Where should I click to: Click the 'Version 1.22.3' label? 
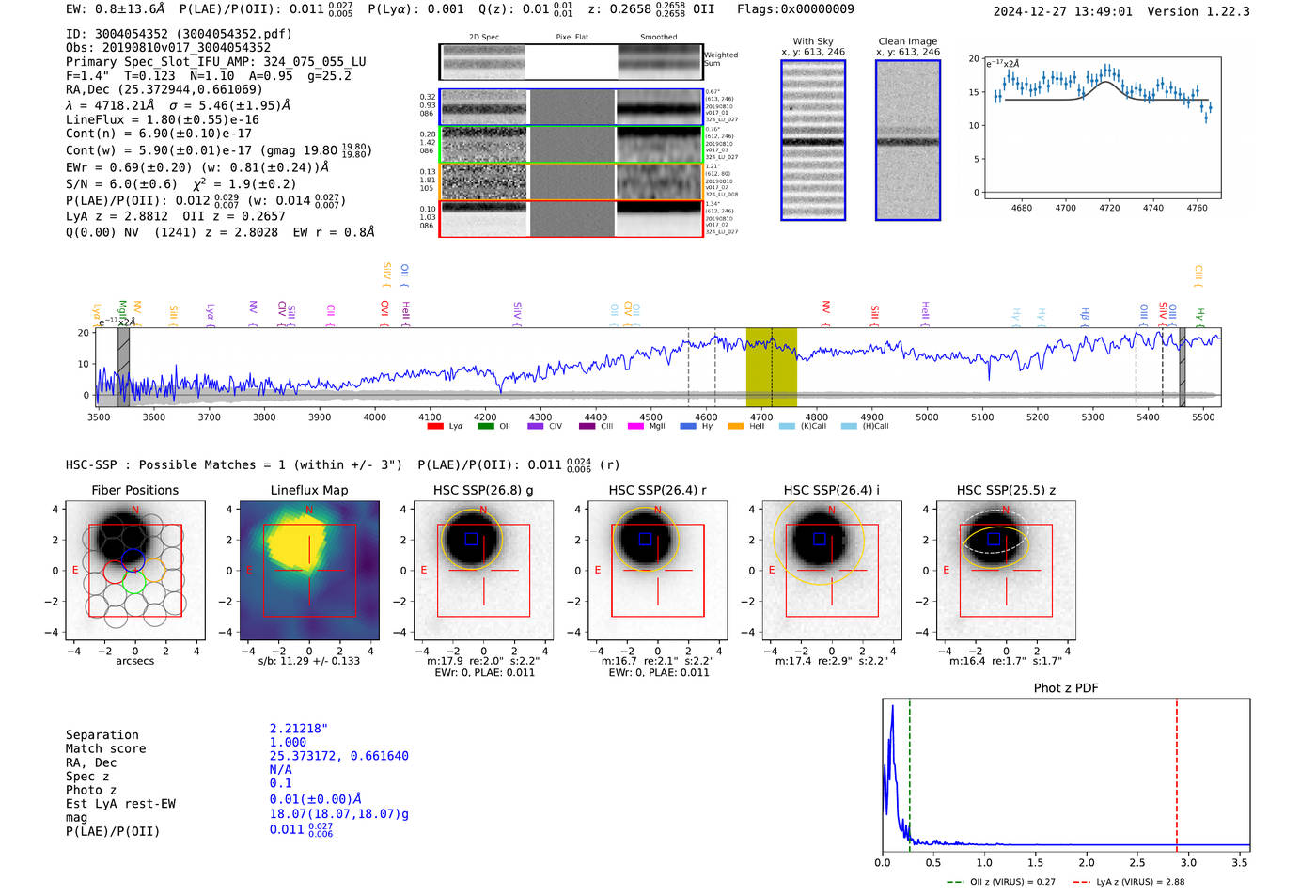tap(1198, 11)
